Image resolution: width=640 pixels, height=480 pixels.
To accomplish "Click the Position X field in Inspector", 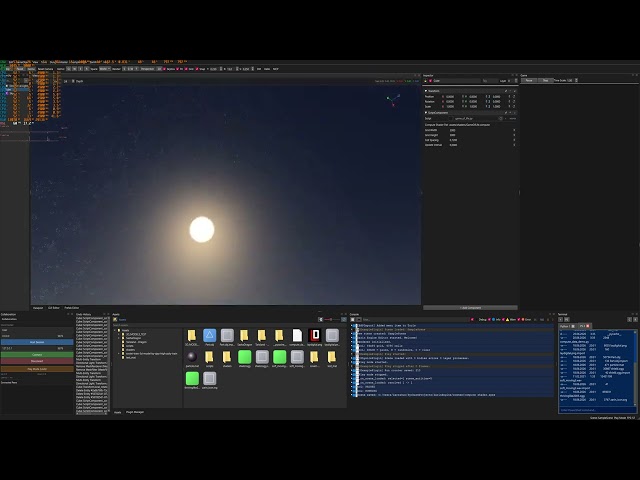I will coord(451,97).
